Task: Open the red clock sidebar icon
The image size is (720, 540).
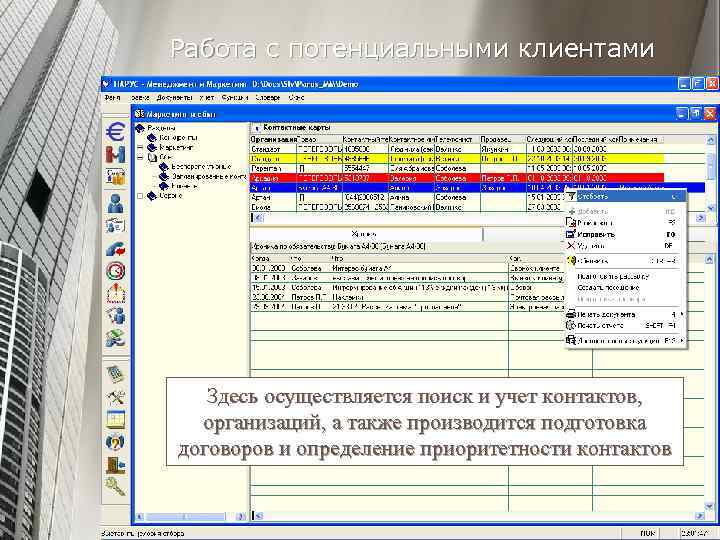Action: 115,271
